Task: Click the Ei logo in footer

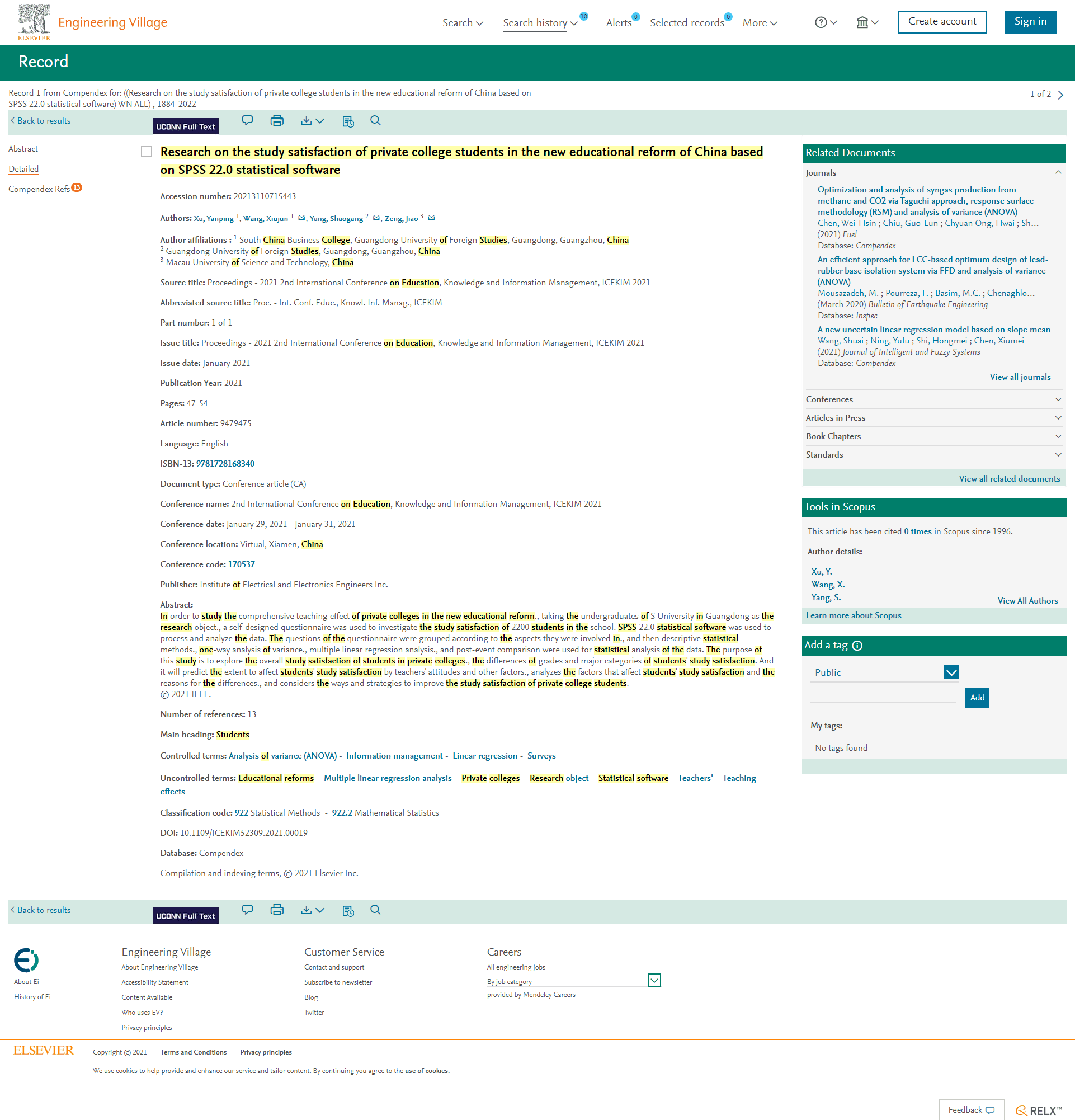Action: pyautogui.click(x=26, y=960)
